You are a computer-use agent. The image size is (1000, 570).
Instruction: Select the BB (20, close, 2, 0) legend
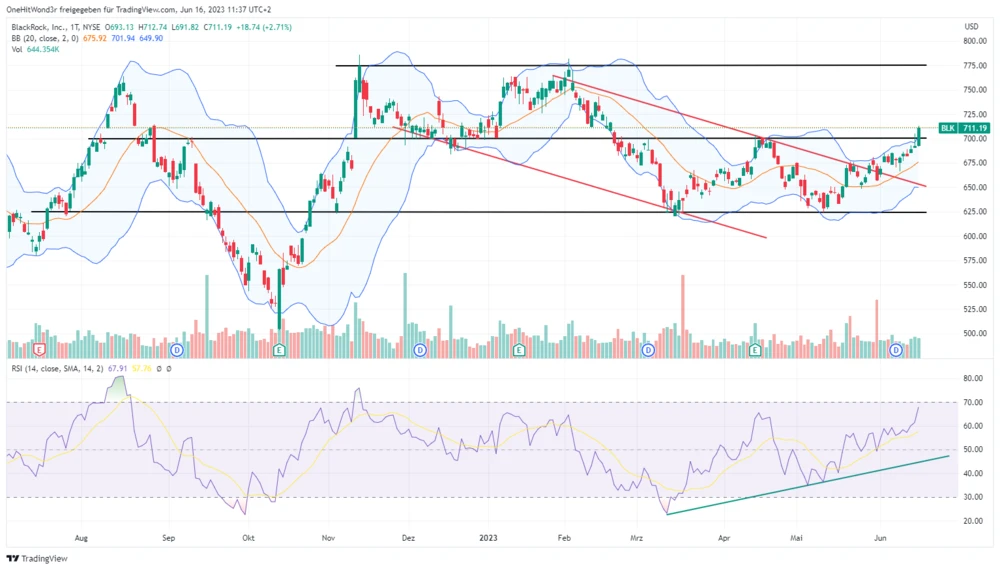tap(50, 38)
